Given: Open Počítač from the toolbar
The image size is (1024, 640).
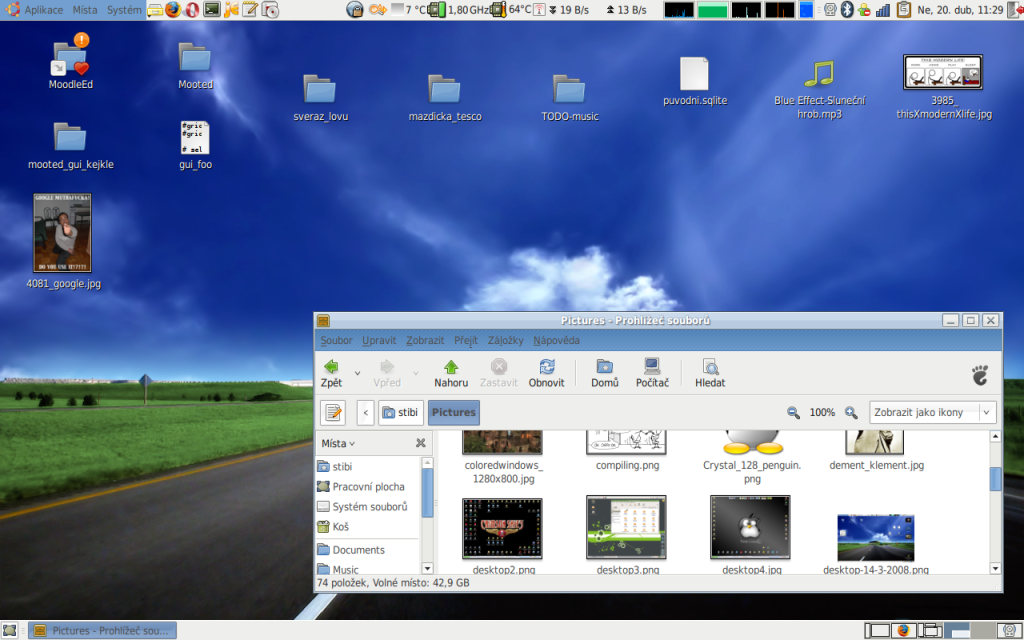Looking at the screenshot, I should 652,373.
